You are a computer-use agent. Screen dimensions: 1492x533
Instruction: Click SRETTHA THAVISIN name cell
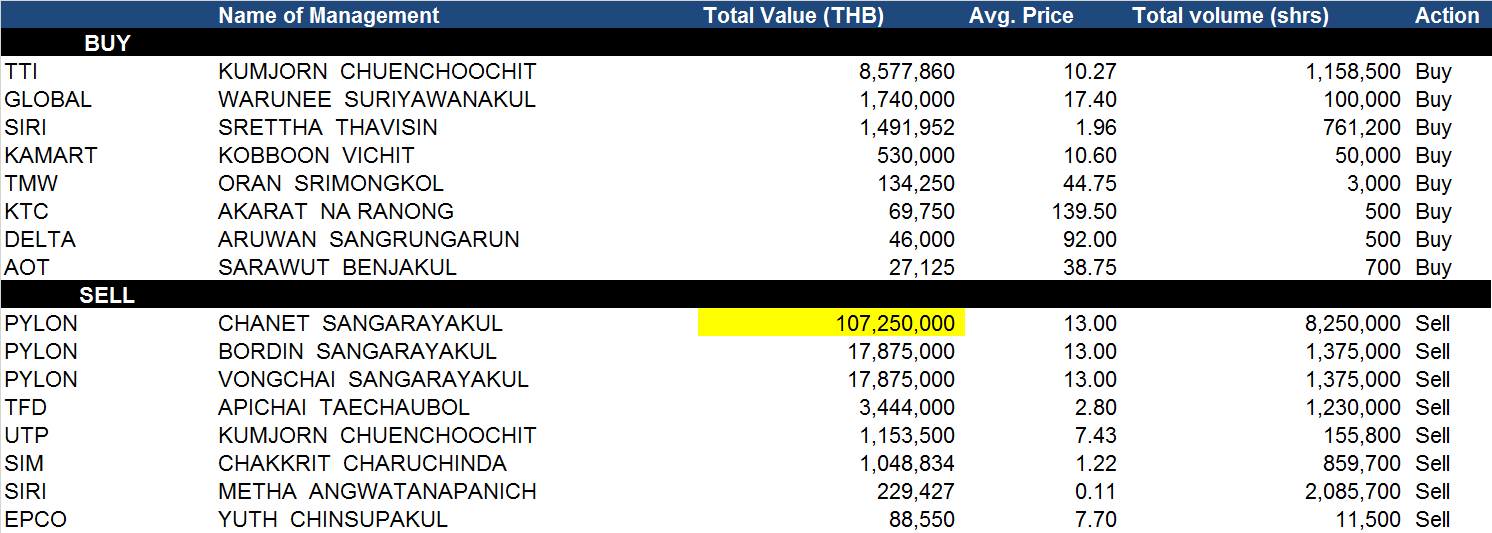tap(327, 127)
